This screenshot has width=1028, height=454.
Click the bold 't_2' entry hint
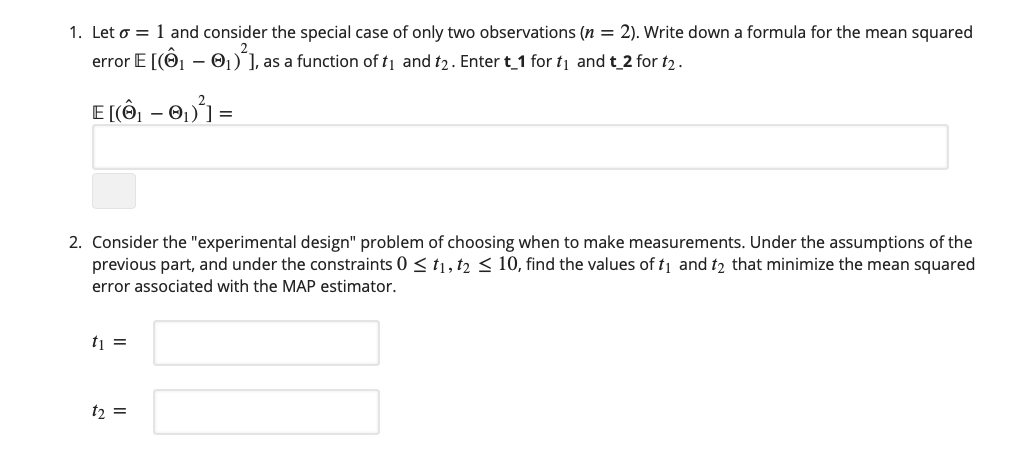pos(614,62)
